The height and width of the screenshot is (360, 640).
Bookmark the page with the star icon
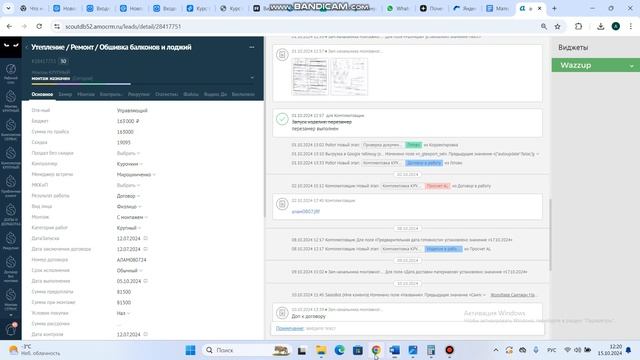click(x=558, y=26)
